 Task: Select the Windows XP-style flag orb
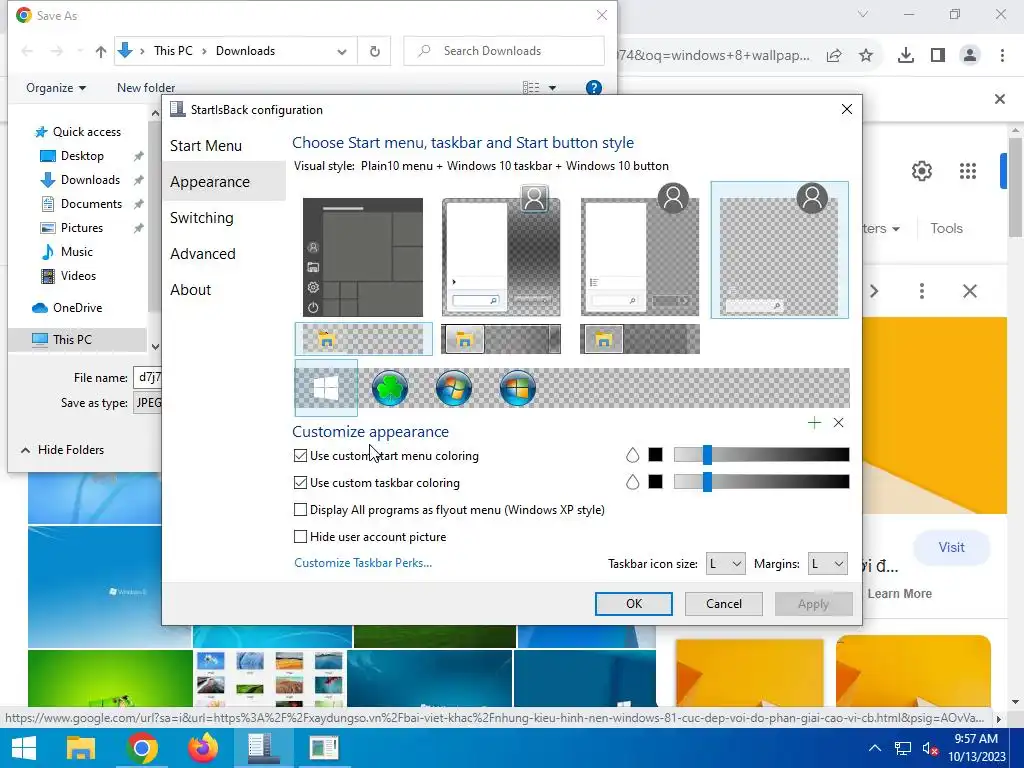pos(518,388)
